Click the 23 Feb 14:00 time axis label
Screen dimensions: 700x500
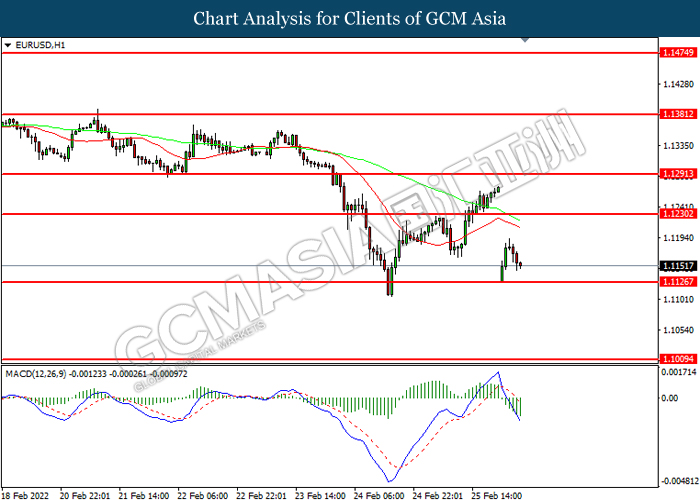click(320, 496)
